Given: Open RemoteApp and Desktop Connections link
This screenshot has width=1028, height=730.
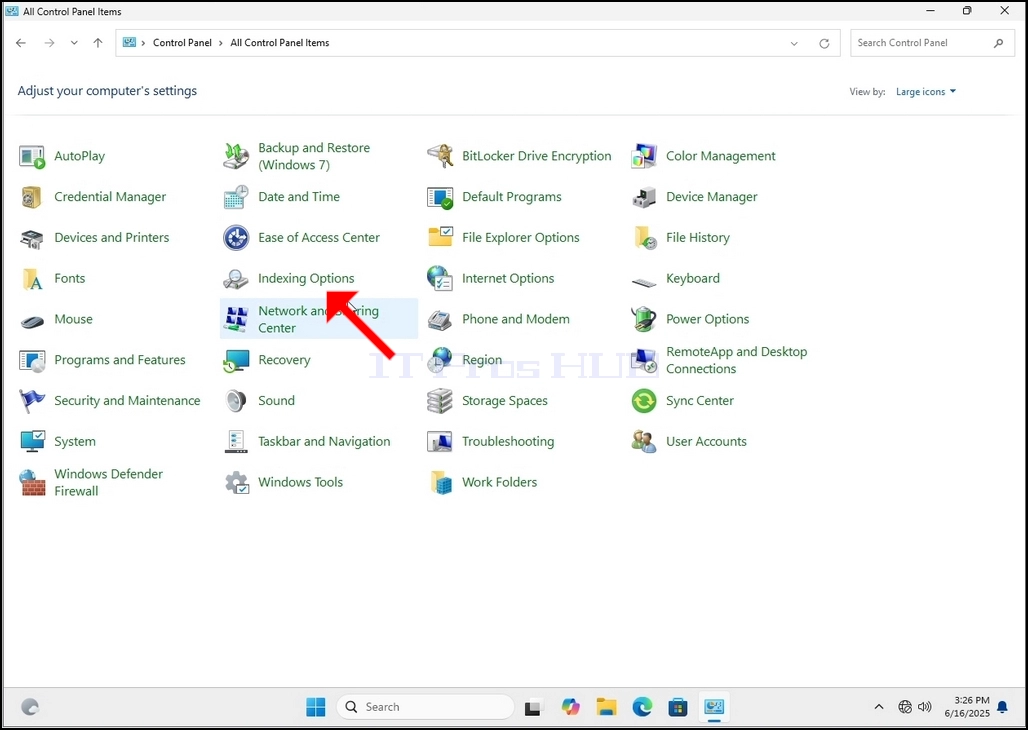Looking at the screenshot, I should coord(736,360).
